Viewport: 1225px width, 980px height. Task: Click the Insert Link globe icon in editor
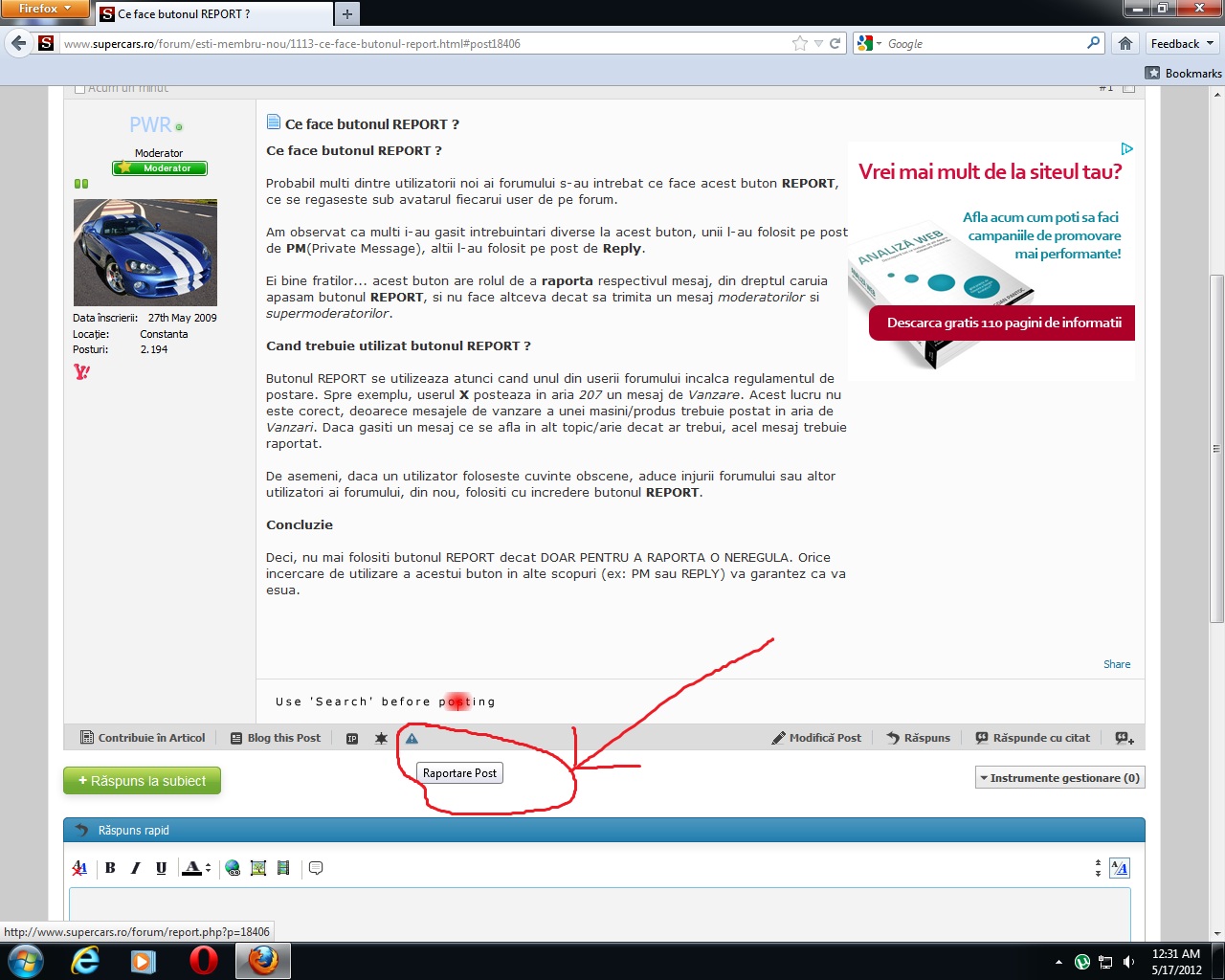pyautogui.click(x=233, y=868)
